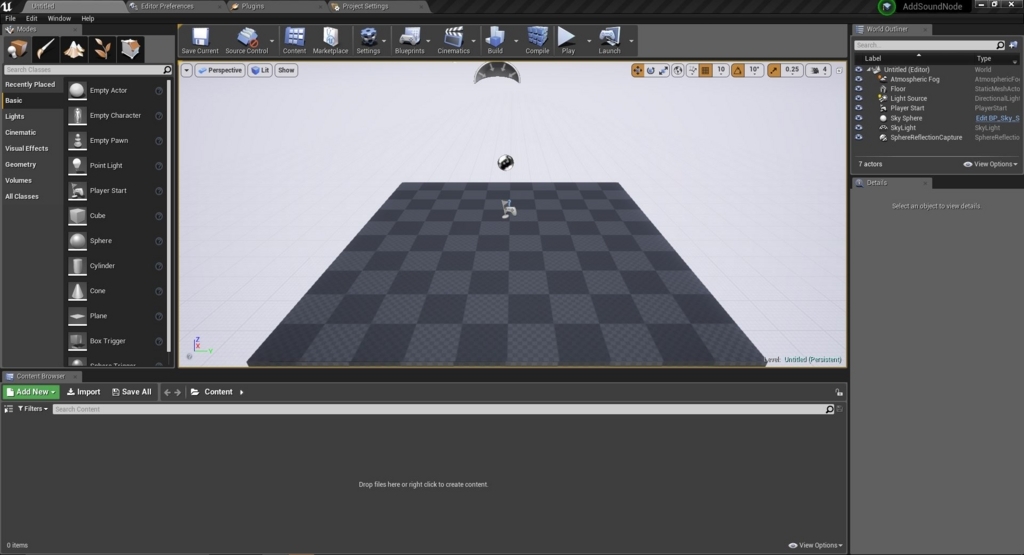
Task: Open Content Browser Filters dropdown
Action: pyautogui.click(x=33, y=409)
